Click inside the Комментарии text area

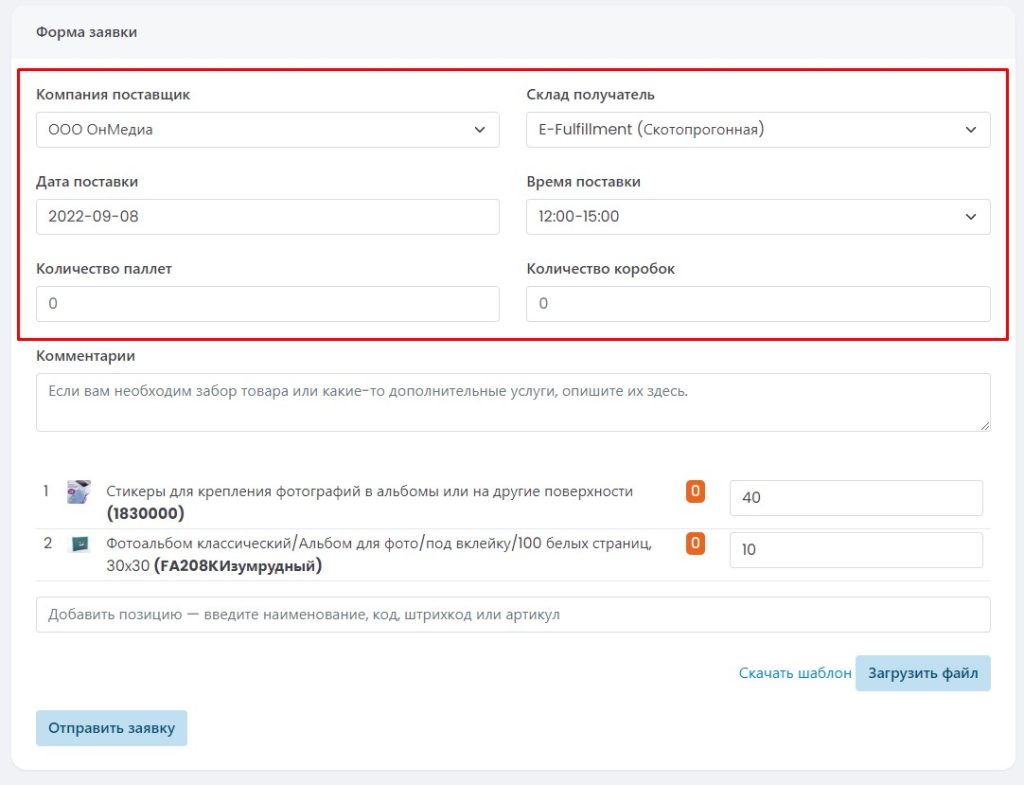(512, 402)
